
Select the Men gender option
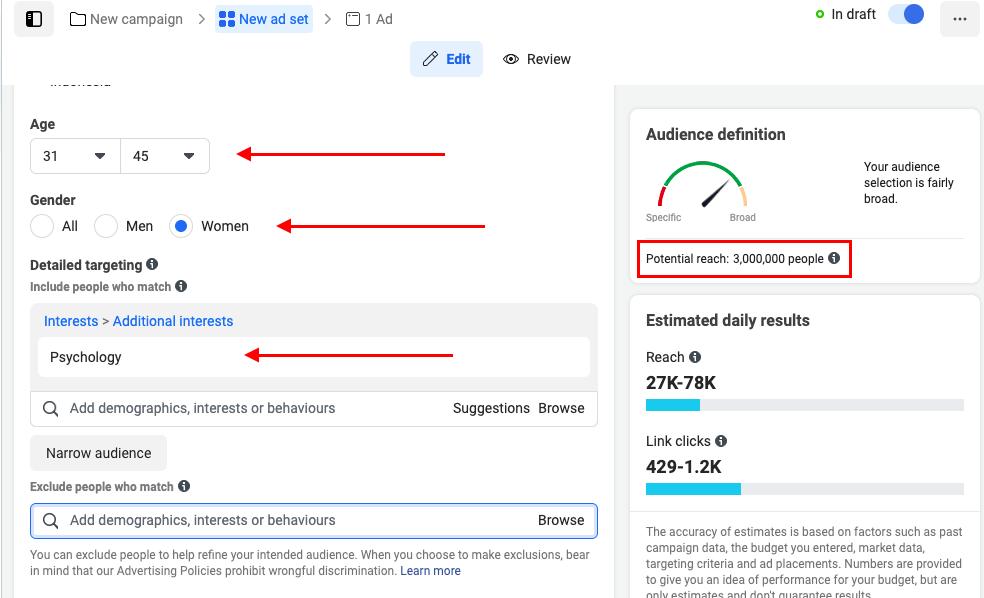click(106, 226)
